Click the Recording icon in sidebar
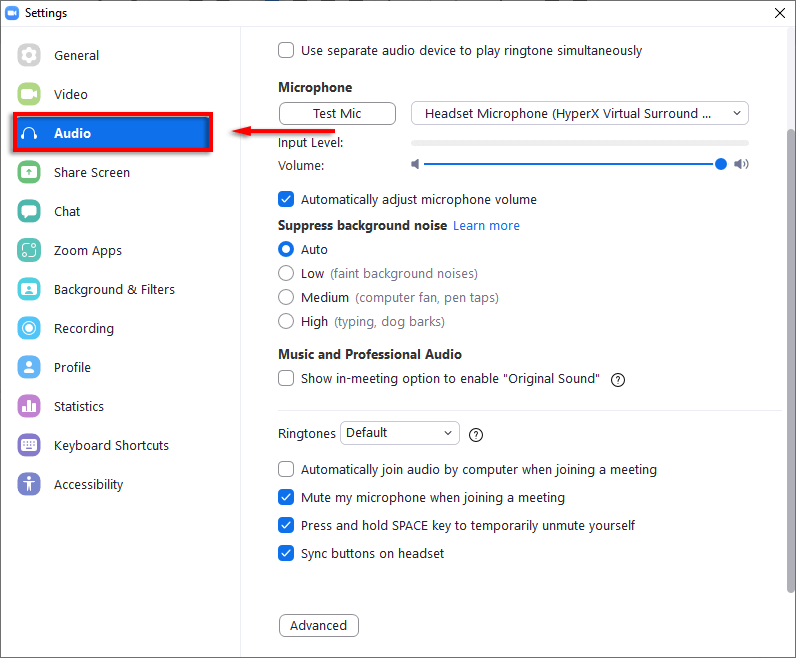Image resolution: width=796 pixels, height=658 pixels. [29, 328]
